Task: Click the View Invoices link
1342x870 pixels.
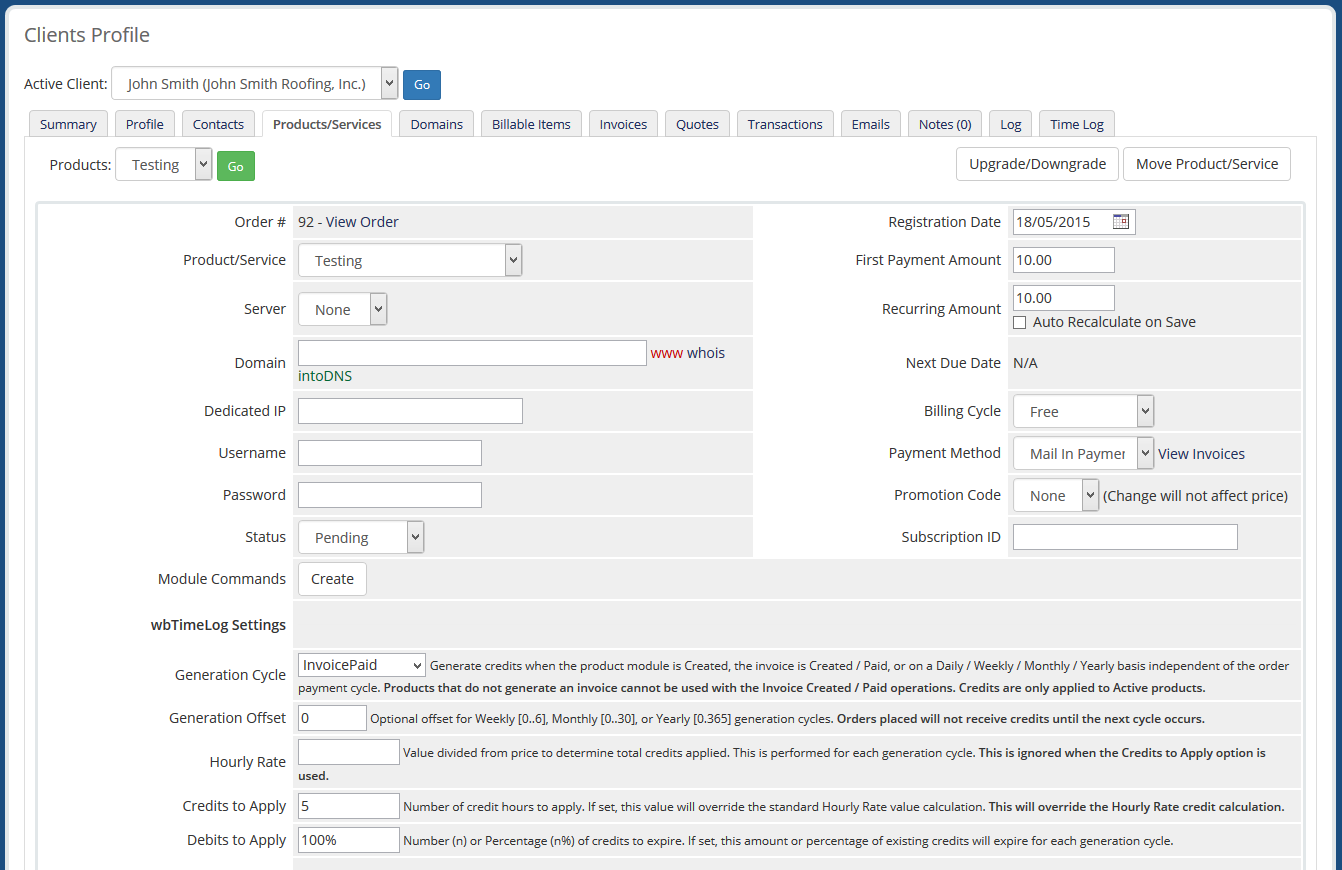Action: [x=1200, y=453]
